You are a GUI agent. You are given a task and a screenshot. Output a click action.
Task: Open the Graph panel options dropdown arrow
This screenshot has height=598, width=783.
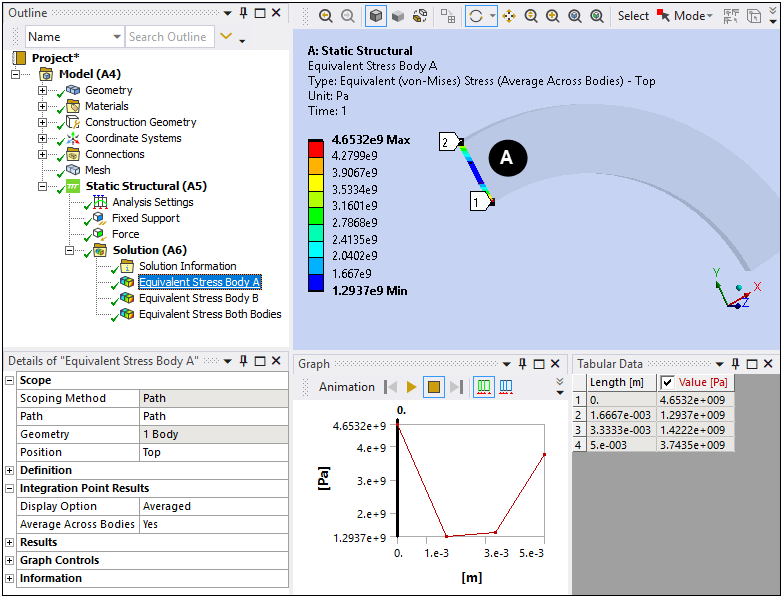[x=508, y=364]
